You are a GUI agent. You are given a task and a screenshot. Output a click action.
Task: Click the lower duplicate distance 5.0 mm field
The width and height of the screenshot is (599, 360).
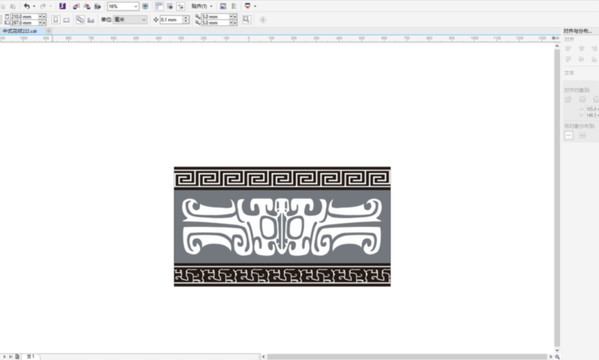point(215,23)
